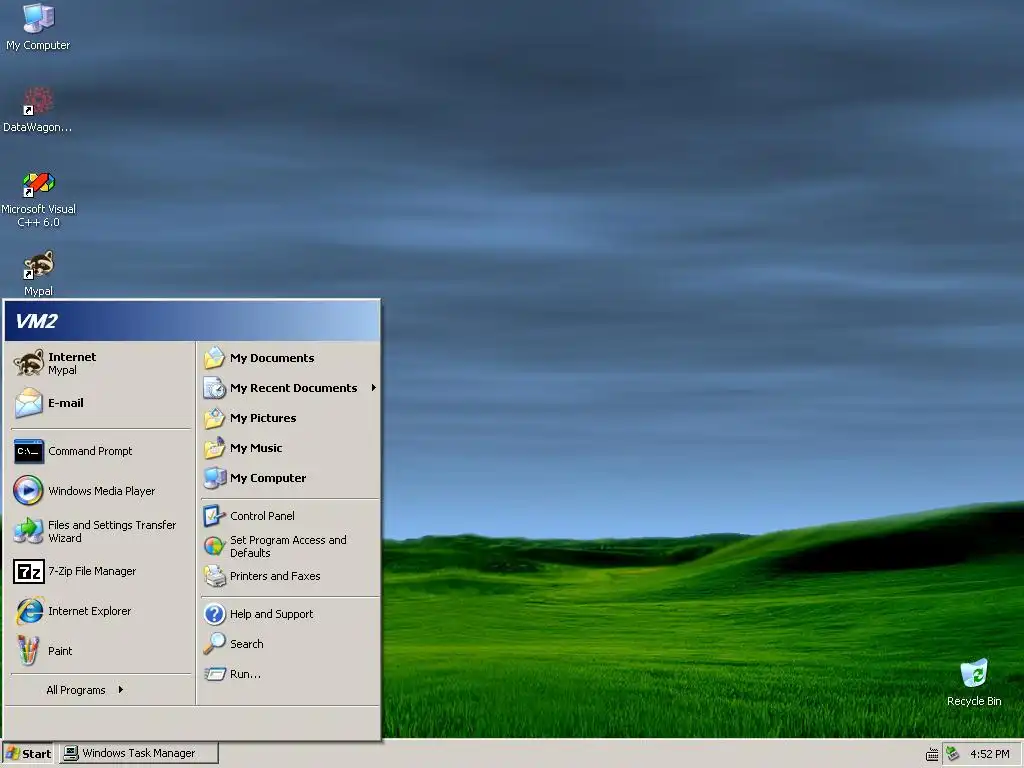Click the Help and Support question icon

(x=214, y=614)
